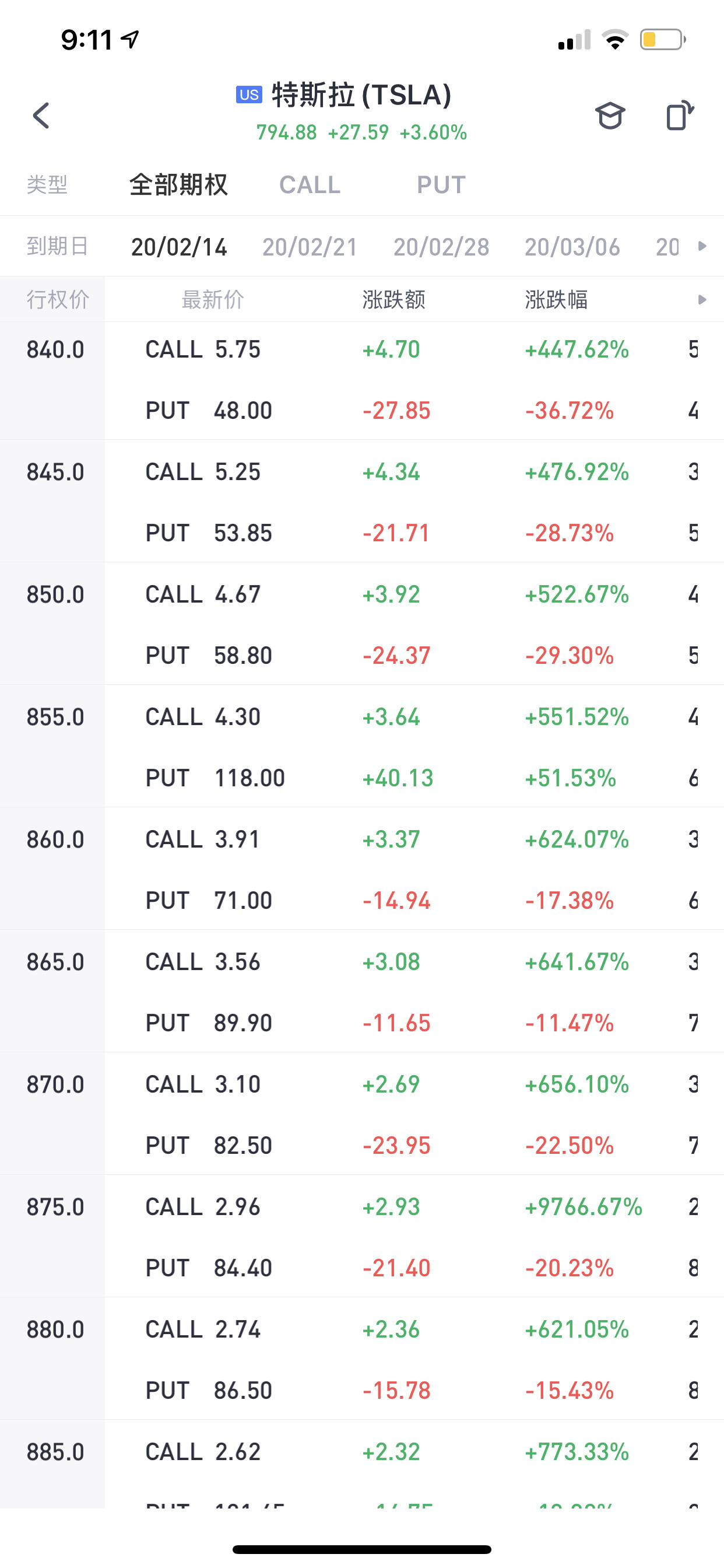Tap the back arrow icon

tap(41, 115)
